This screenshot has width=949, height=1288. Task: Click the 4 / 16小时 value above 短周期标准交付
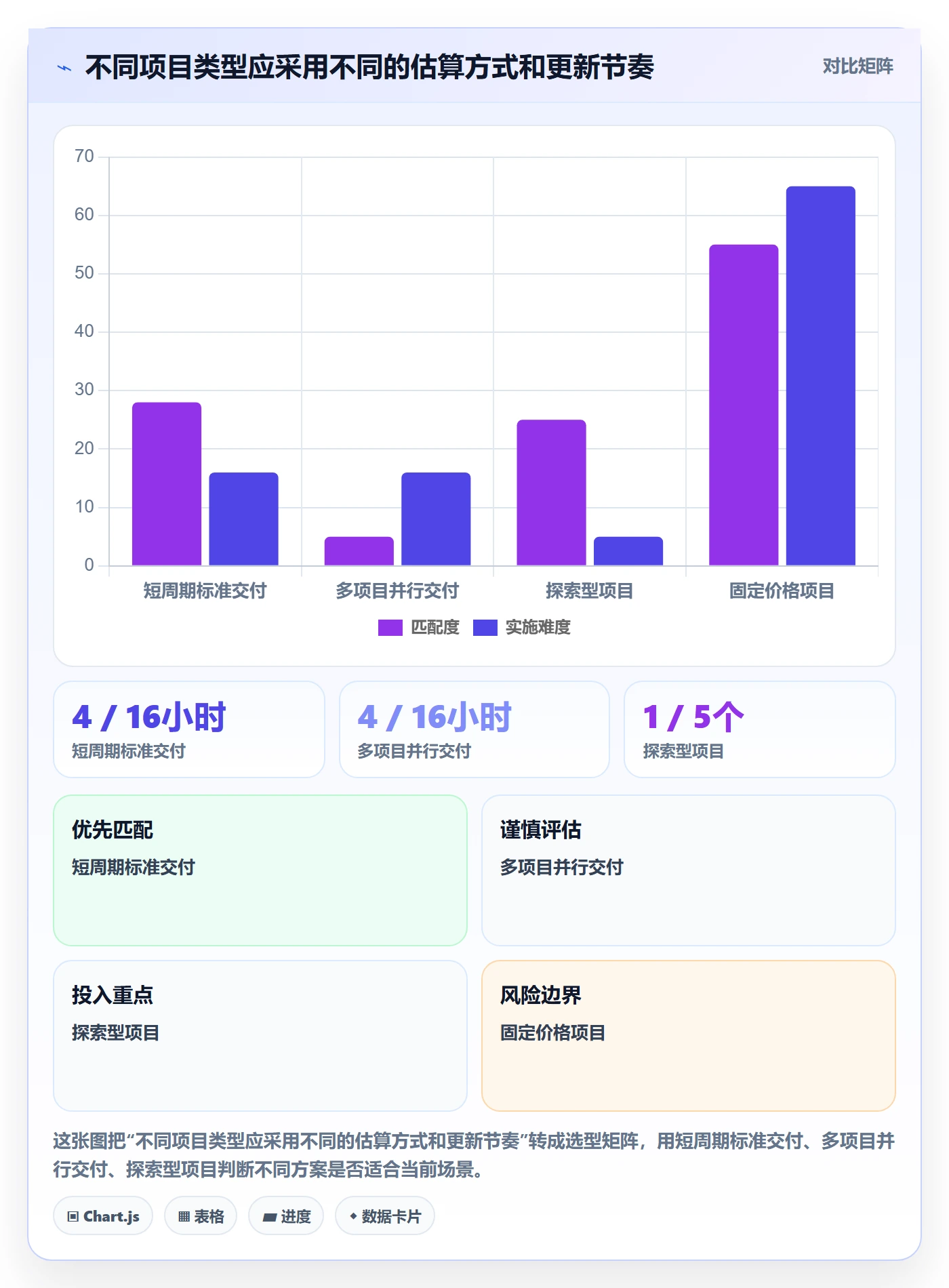point(149,717)
